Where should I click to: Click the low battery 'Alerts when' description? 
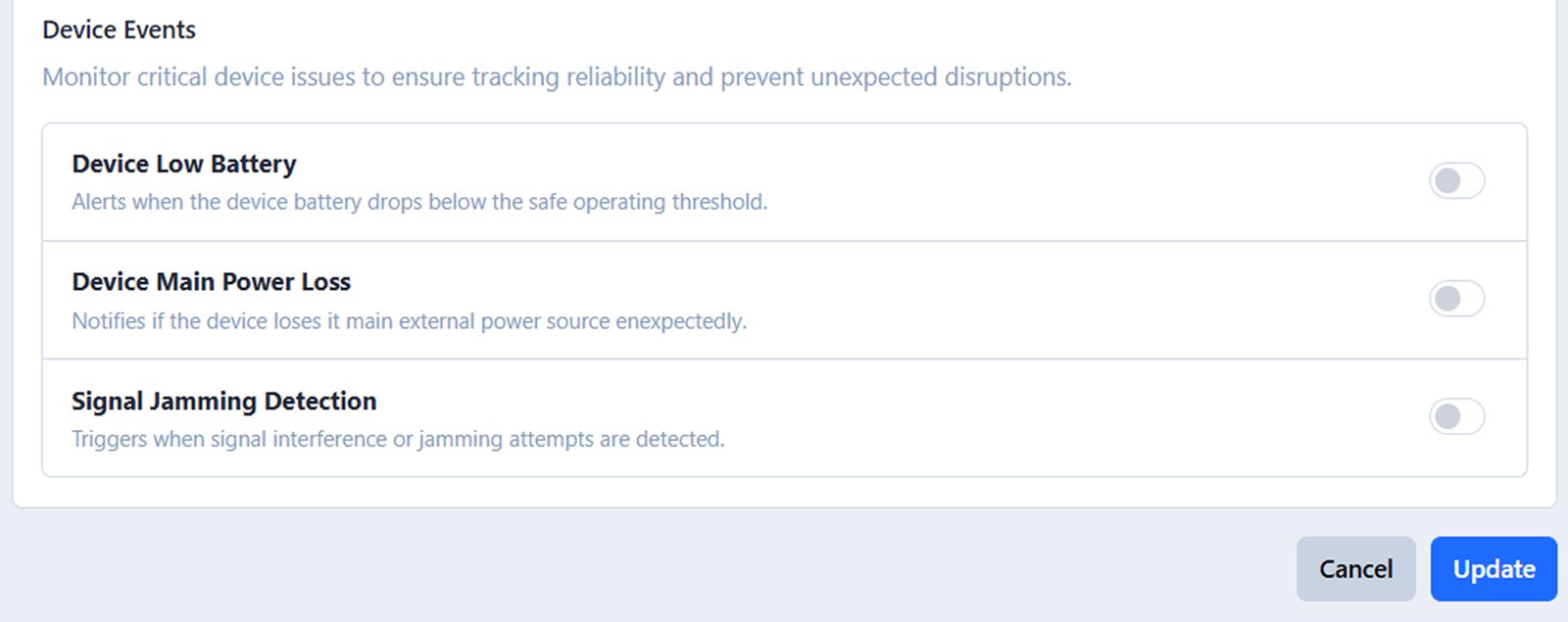point(419,202)
